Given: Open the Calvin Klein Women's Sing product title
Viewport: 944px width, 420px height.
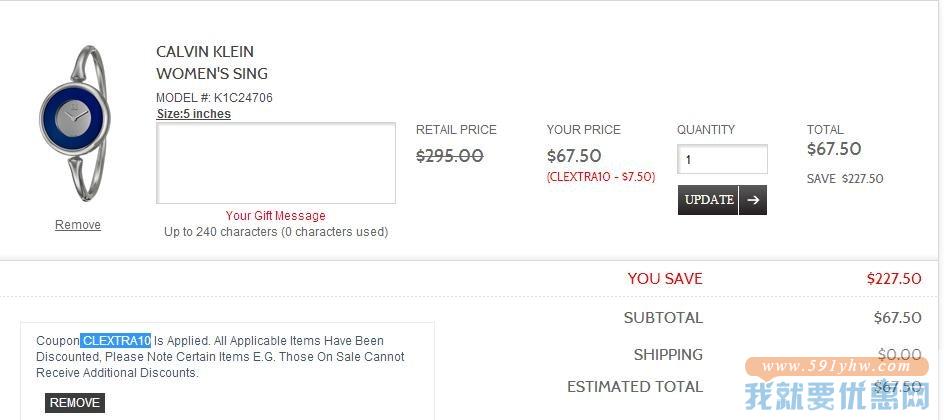Looking at the screenshot, I should tap(212, 63).
